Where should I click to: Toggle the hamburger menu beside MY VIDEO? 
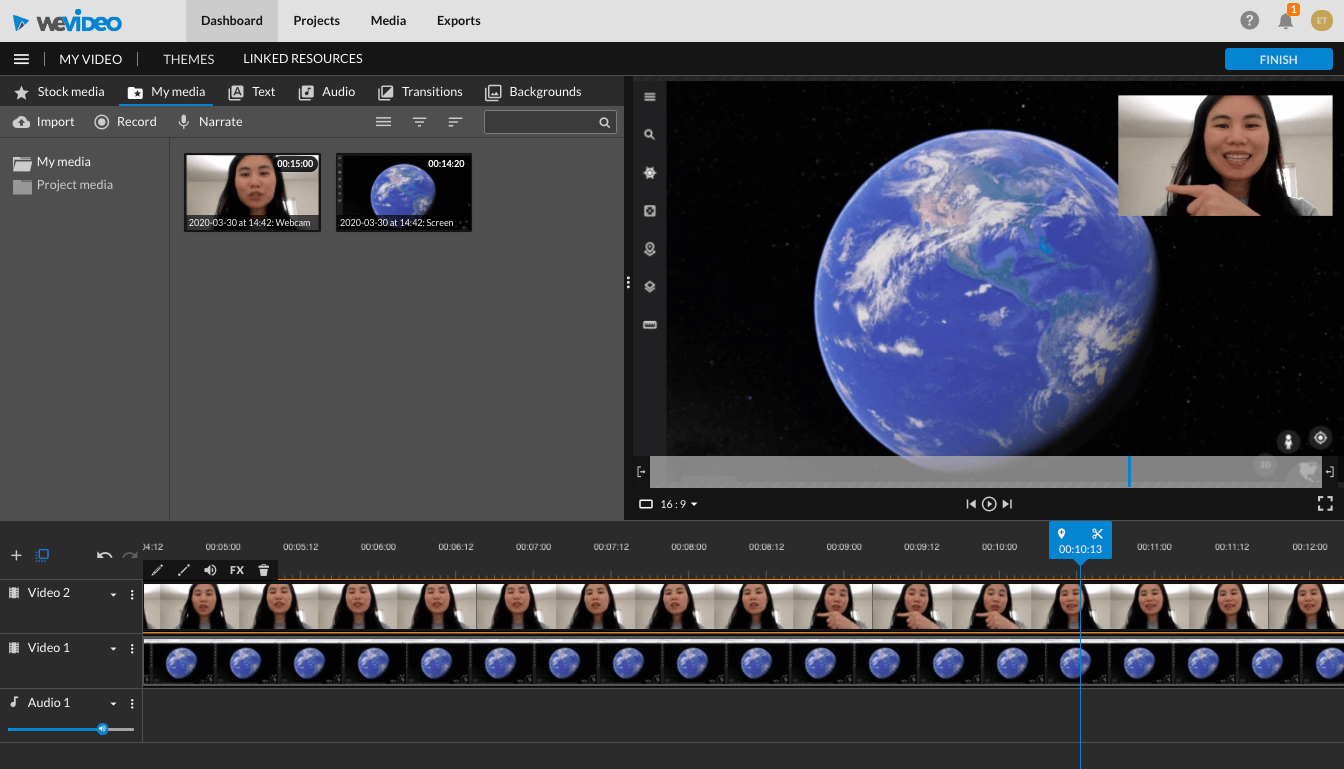coord(21,59)
